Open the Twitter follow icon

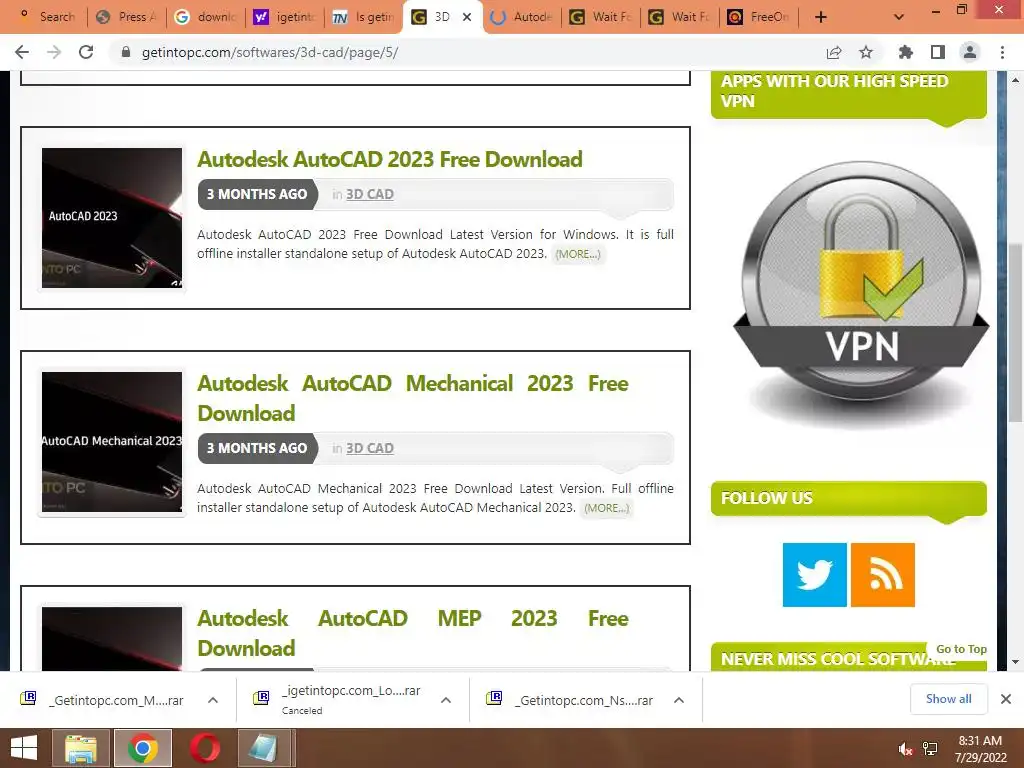click(814, 575)
